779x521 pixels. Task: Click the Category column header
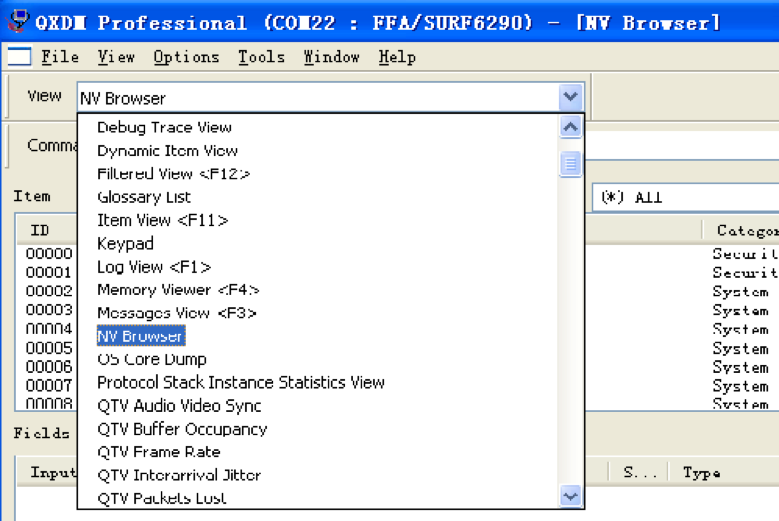(x=741, y=230)
